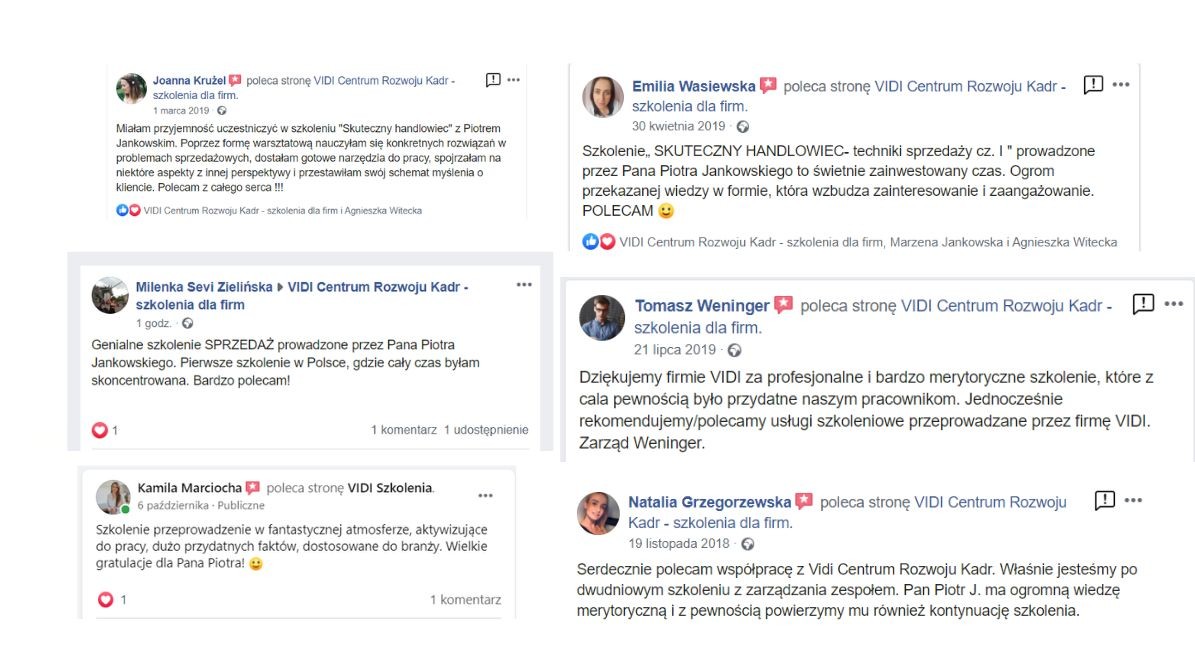The width and height of the screenshot is (1195, 672).
Task: Click the report icon on Emilia Wasiewska's review
Action: pos(1093,85)
